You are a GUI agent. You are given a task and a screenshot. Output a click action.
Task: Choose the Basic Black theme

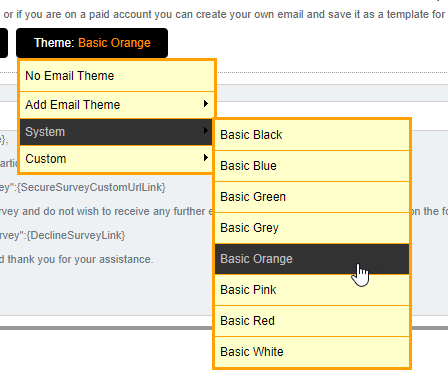(x=312, y=135)
